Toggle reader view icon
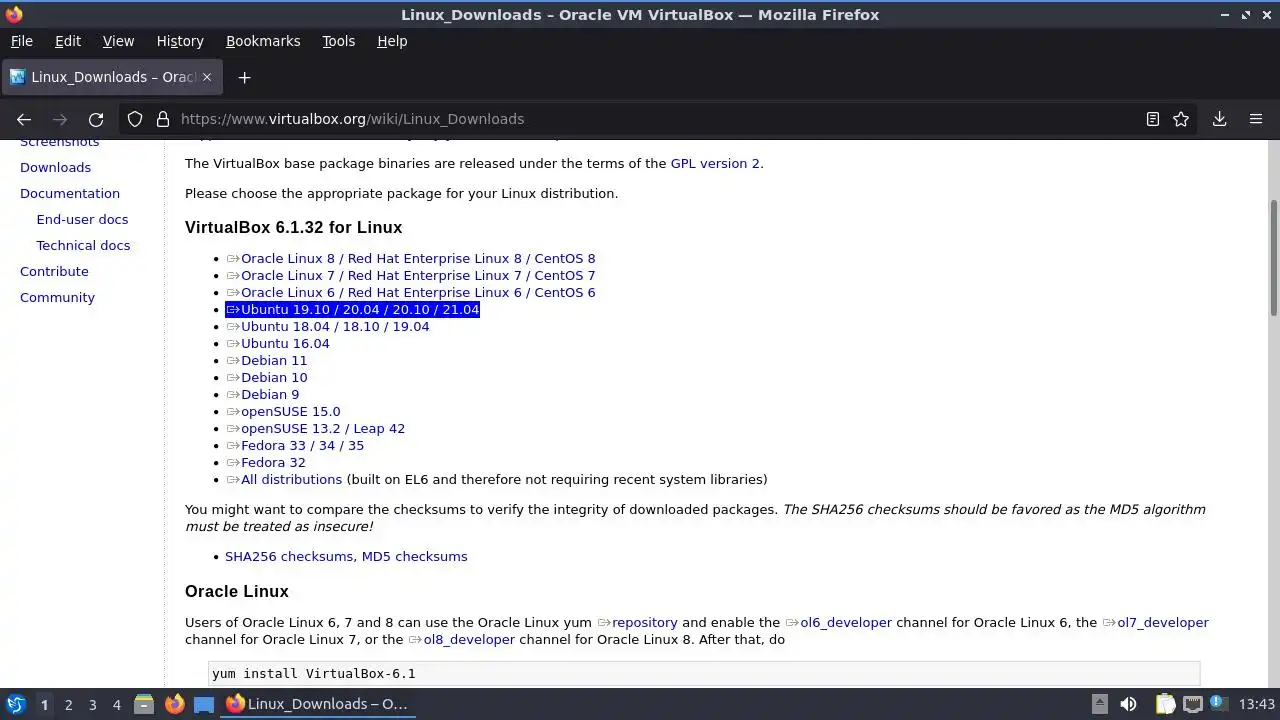1280x720 pixels. (x=1153, y=119)
